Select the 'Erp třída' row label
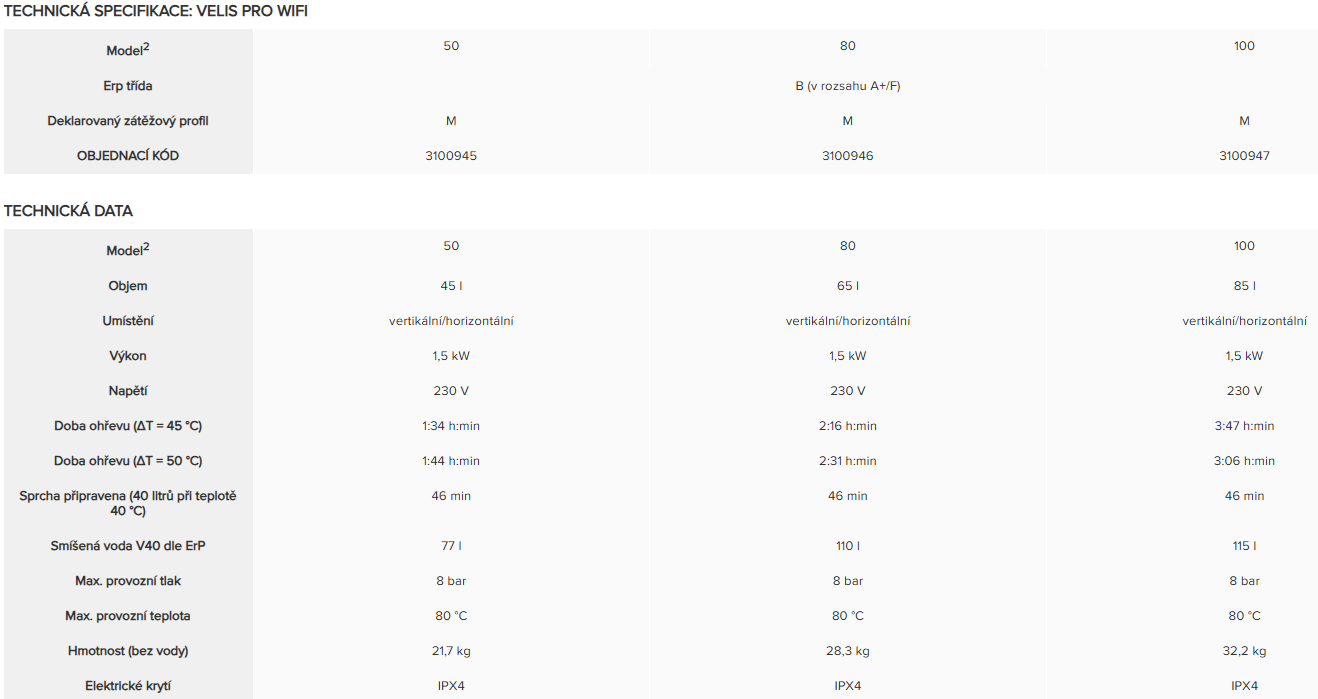 (128, 86)
